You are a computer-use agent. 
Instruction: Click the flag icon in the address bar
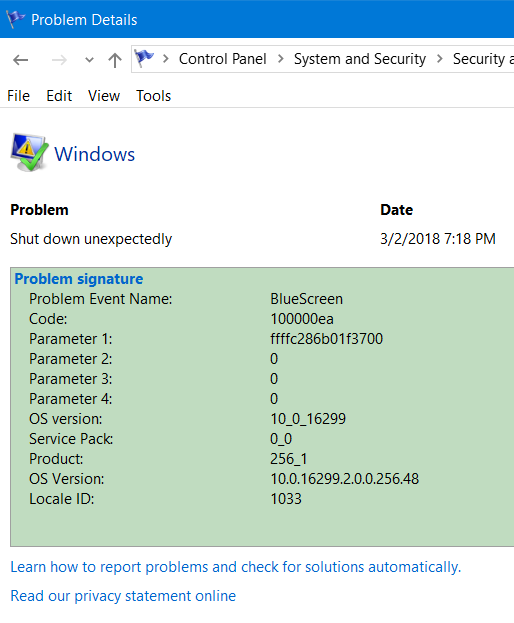coord(144,58)
